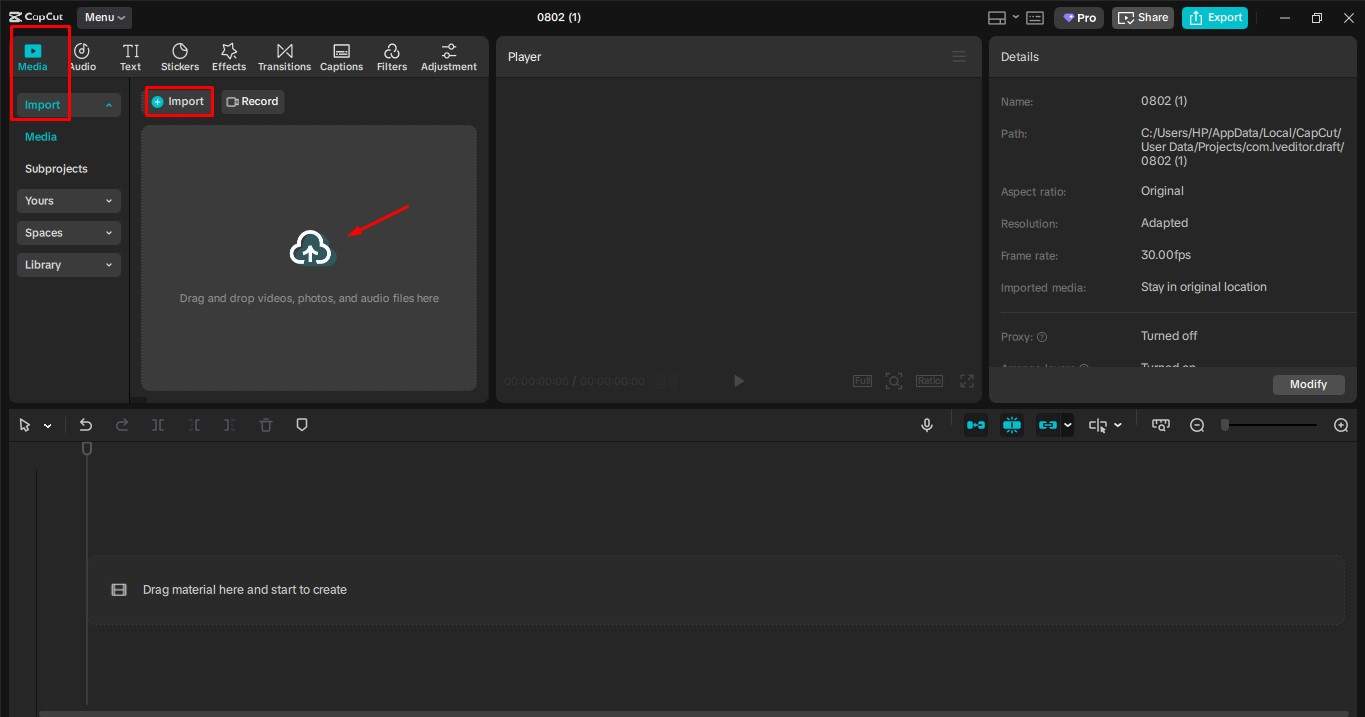This screenshot has height=717, width=1365.
Task: Toggle auto snapping
Action: pyautogui.click(x=1012, y=425)
